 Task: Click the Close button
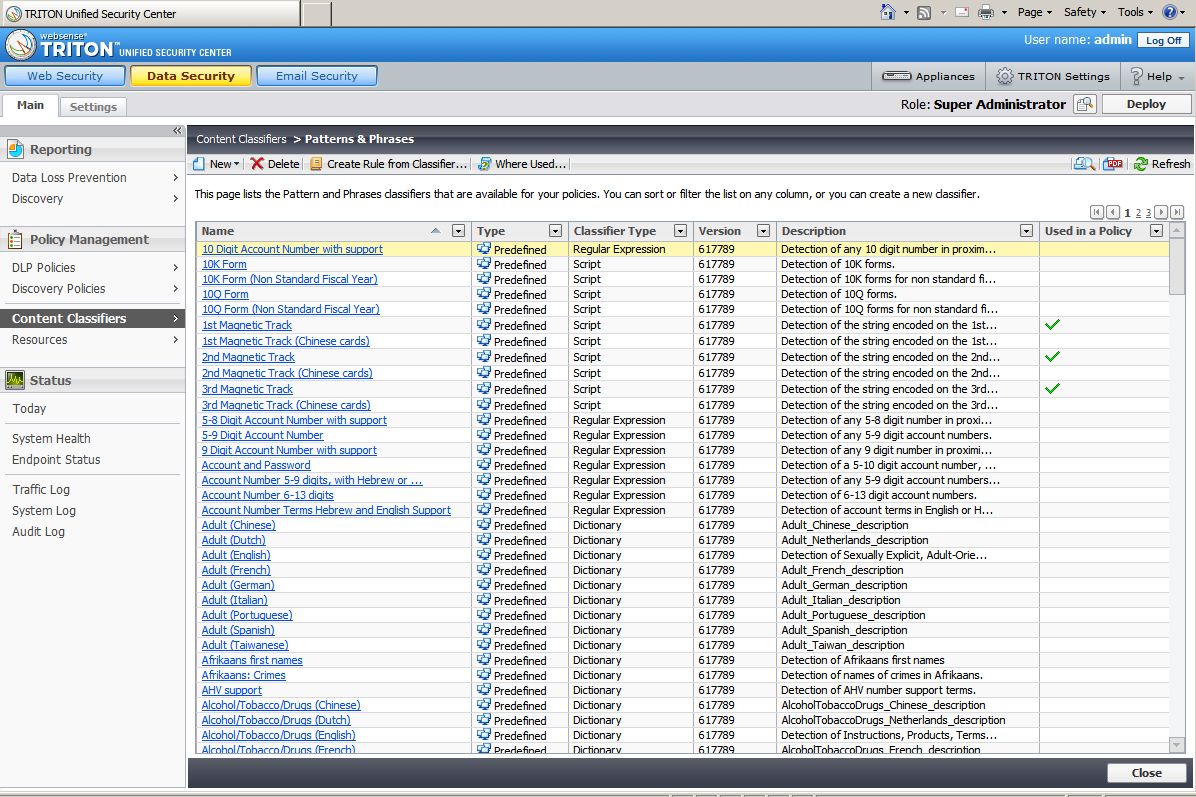(x=1146, y=773)
